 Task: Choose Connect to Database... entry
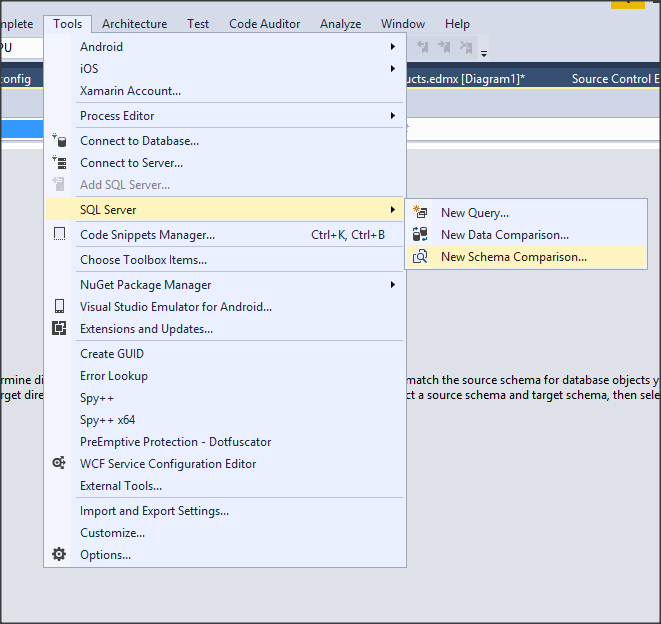click(225, 141)
